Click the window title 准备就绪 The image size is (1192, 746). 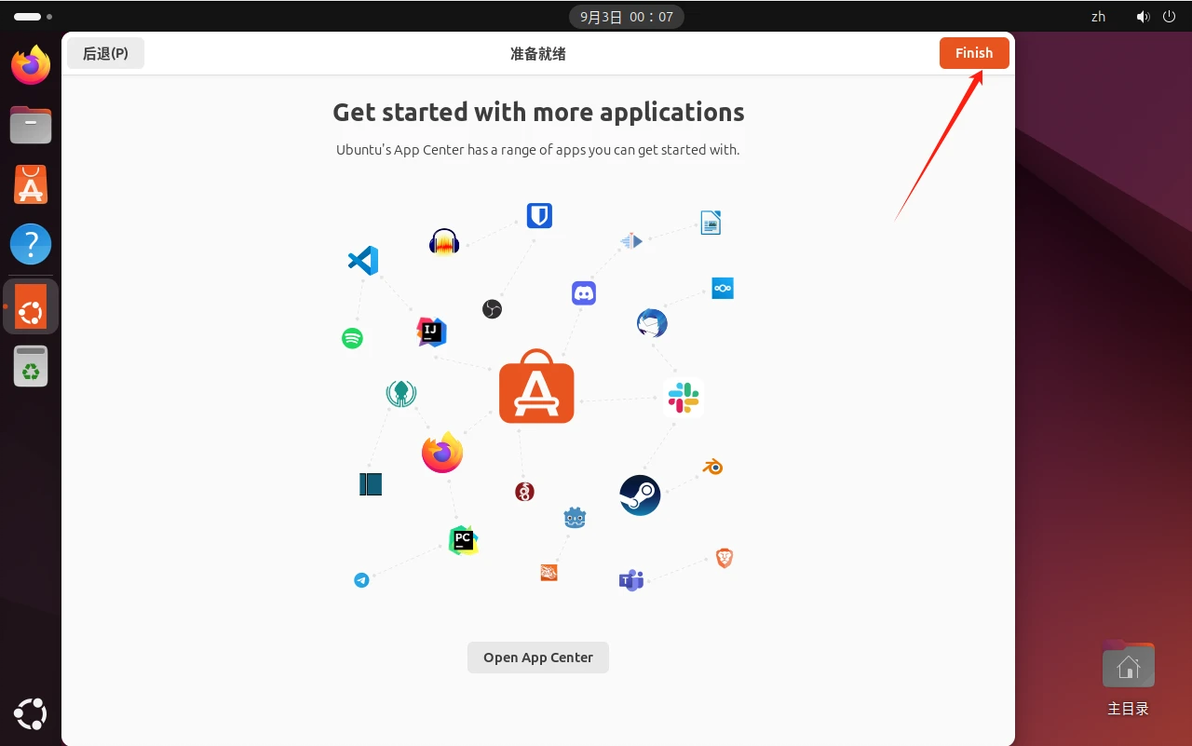point(538,53)
